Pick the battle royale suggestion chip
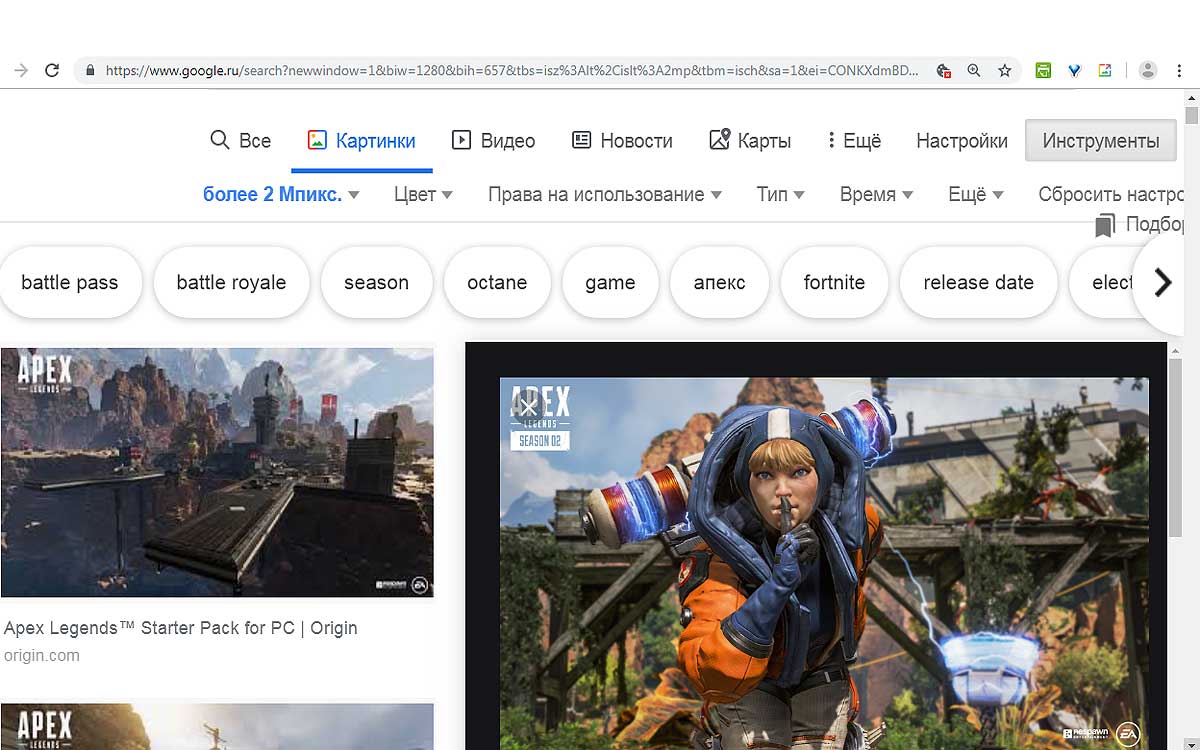 click(231, 283)
